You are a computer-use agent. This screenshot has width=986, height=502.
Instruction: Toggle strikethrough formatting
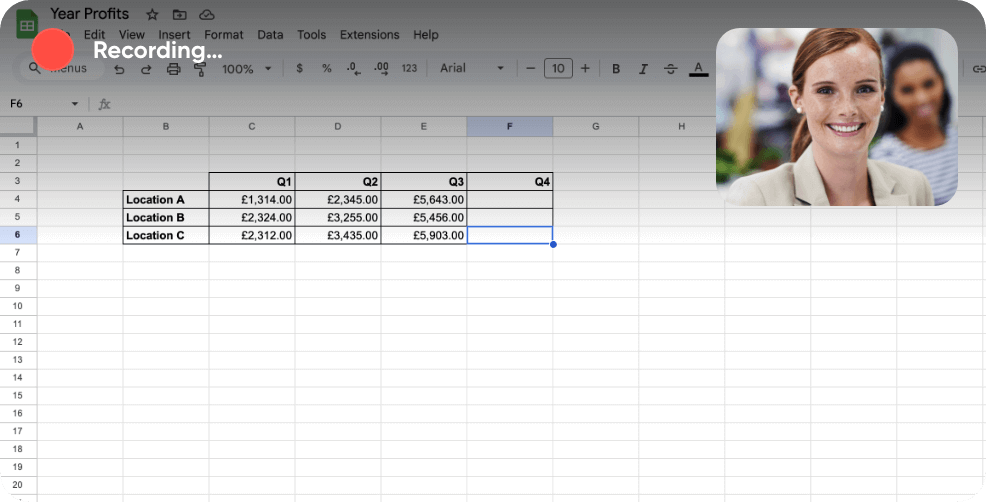pyautogui.click(x=670, y=69)
